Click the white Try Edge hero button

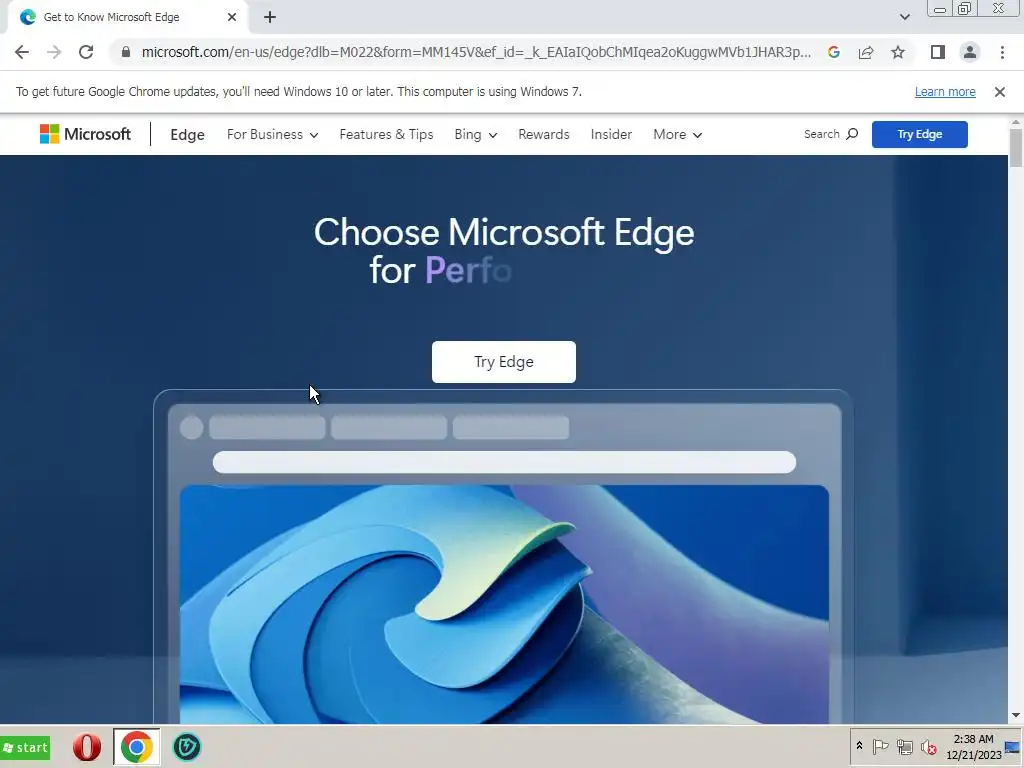point(504,362)
